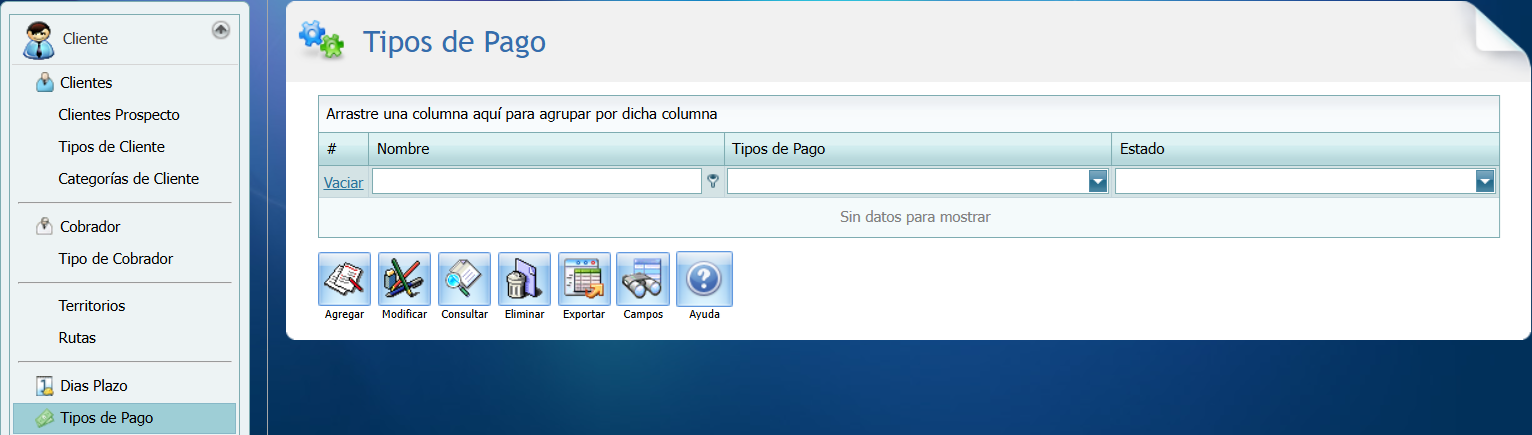Collapse the Cliente sidebar panel
The height and width of the screenshot is (435, 1532).
point(221,30)
